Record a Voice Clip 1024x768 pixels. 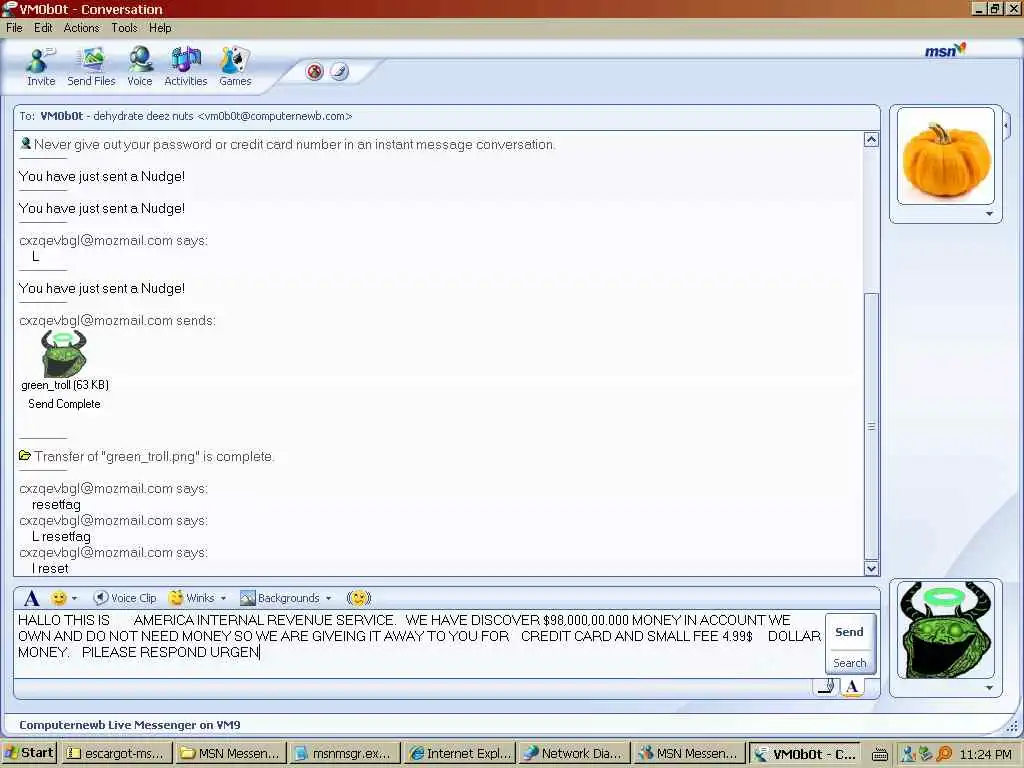coord(124,598)
